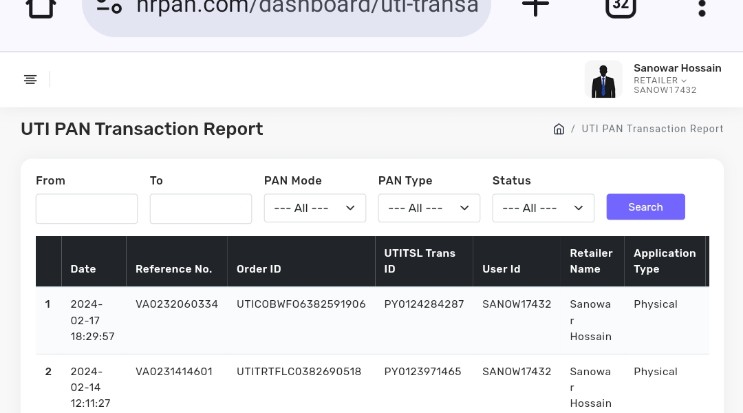Tap the browser home icon
This screenshot has width=743, height=413.
[x=41, y=8]
